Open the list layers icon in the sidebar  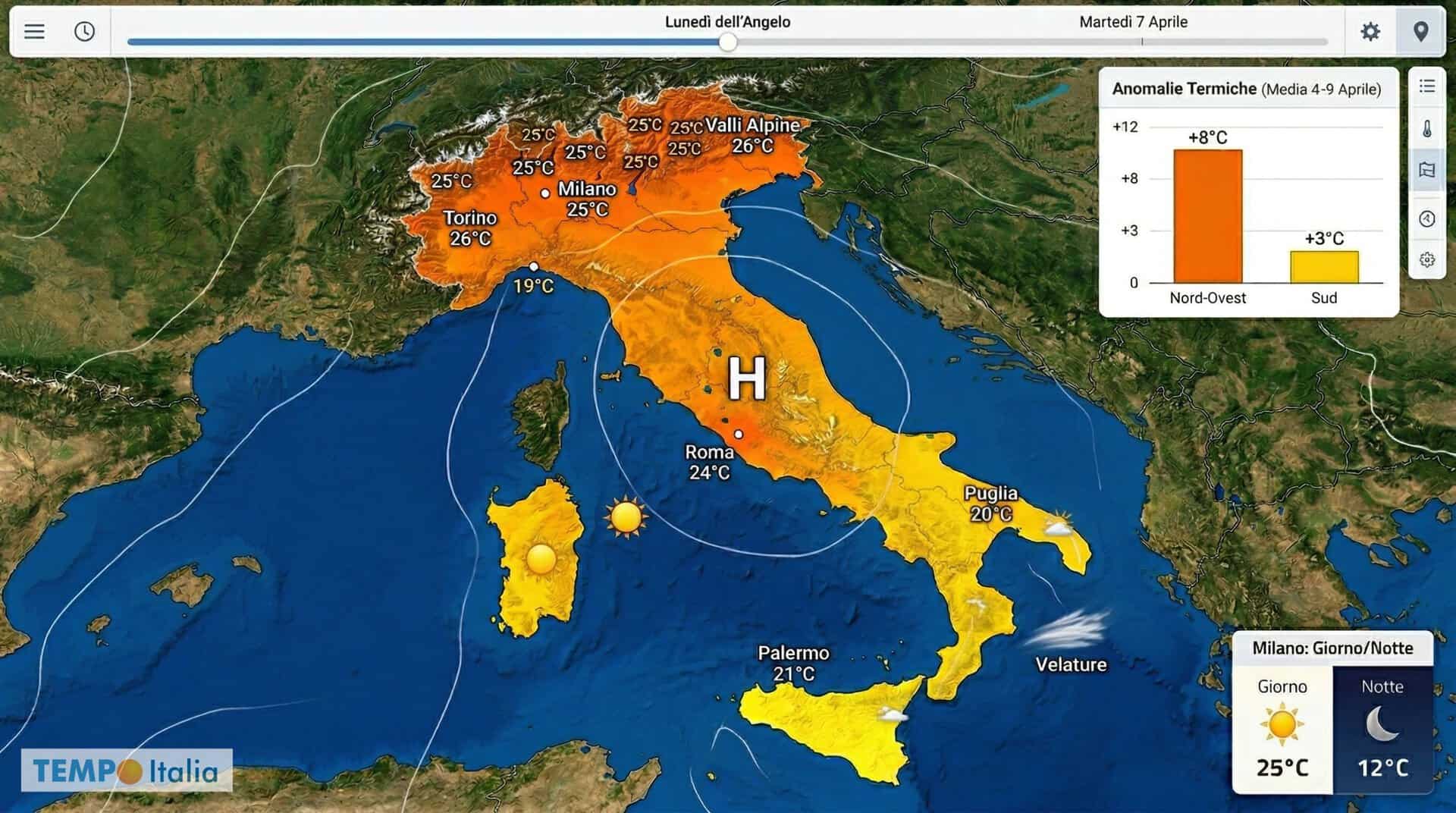[x=1426, y=86]
